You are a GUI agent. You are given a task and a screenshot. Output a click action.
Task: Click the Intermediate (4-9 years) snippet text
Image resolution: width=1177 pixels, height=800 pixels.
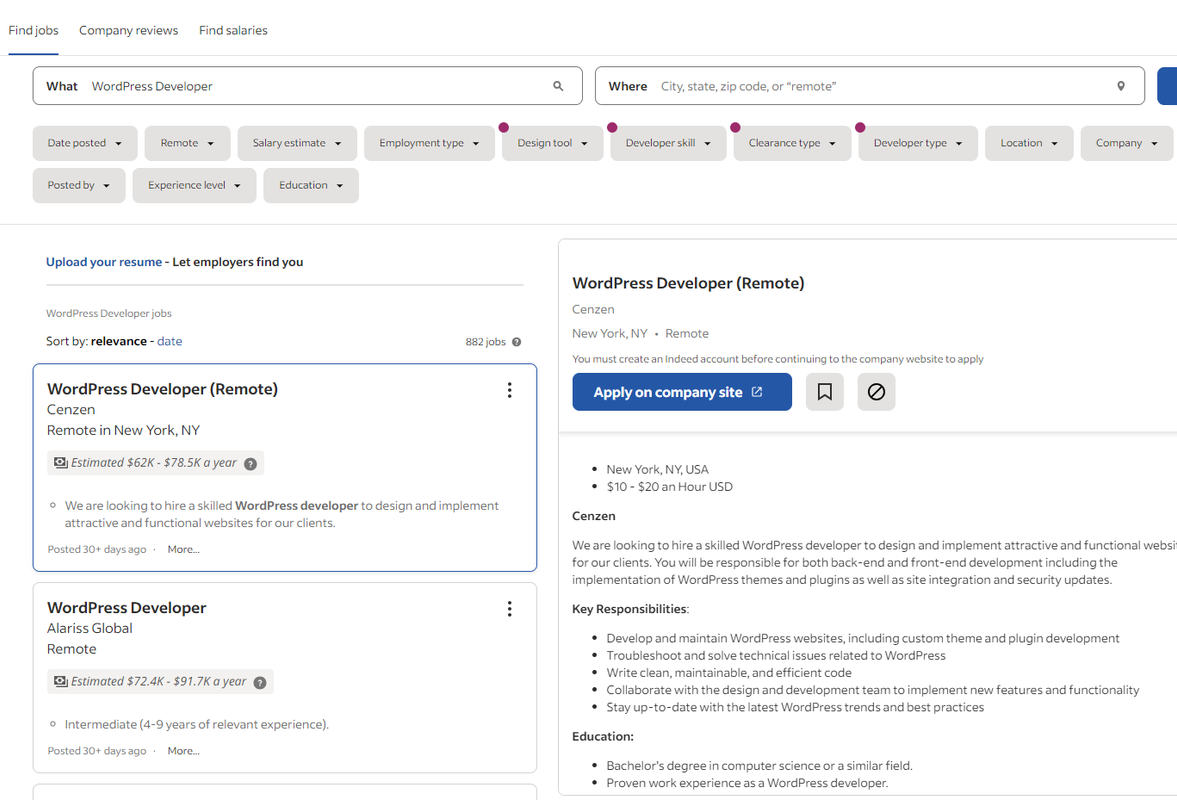tap(197, 725)
